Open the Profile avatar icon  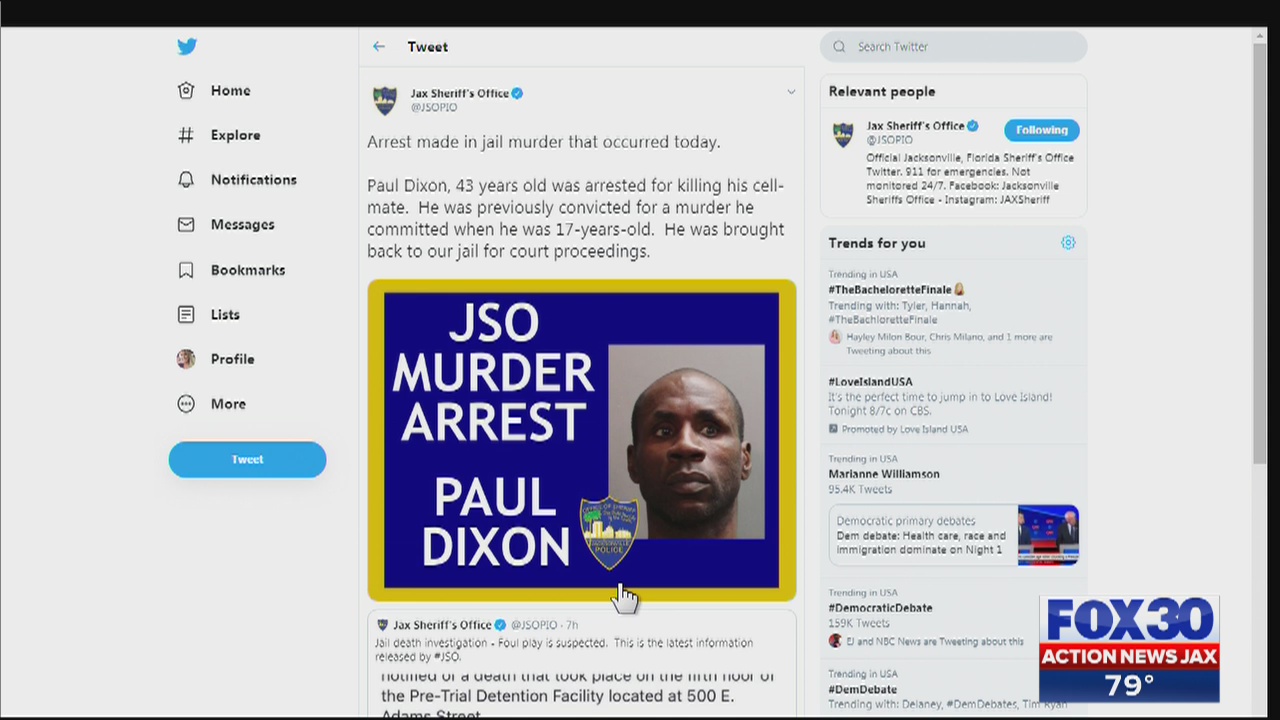pyautogui.click(x=186, y=359)
